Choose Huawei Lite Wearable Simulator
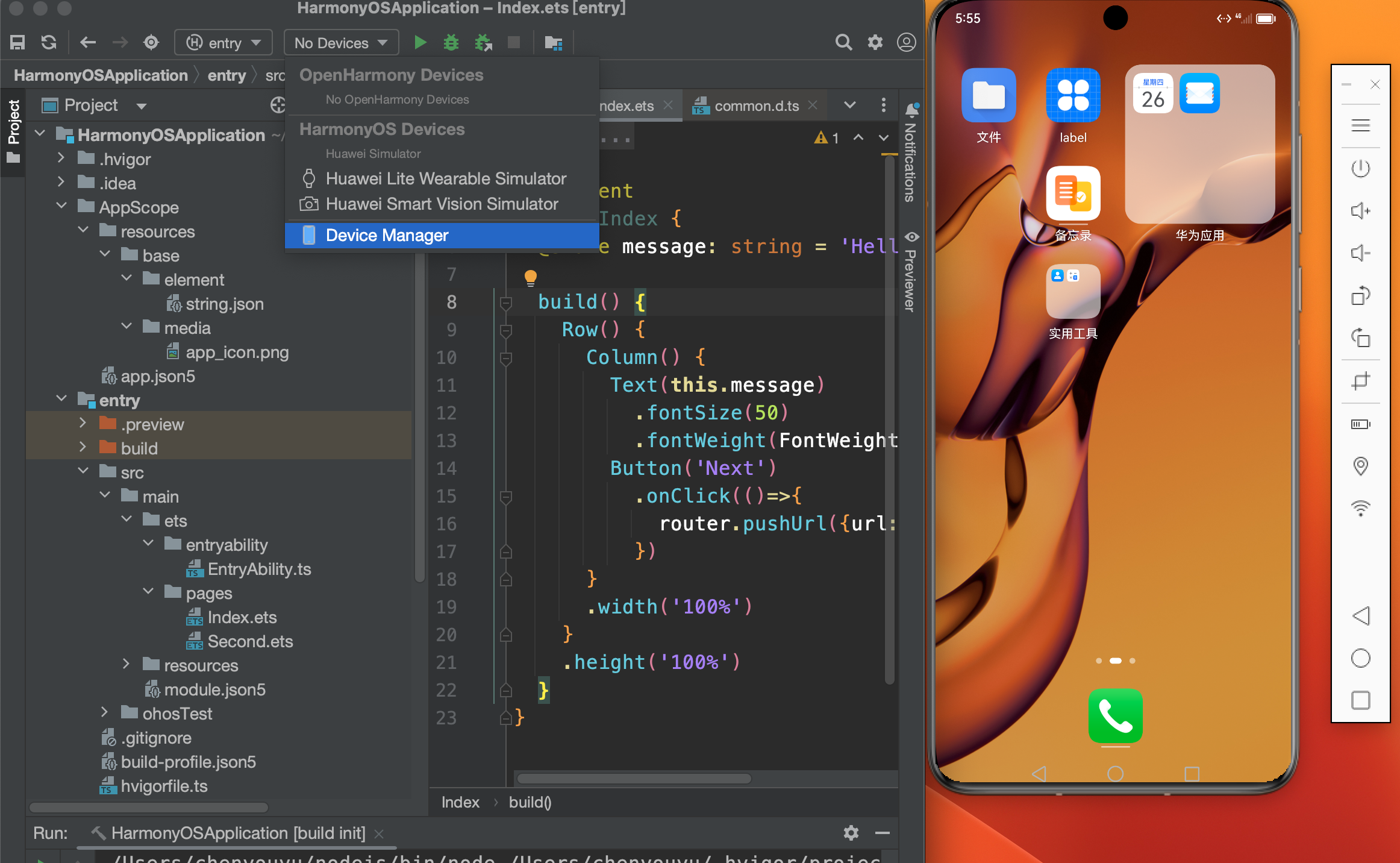This screenshot has width=1400, height=863. [446, 178]
